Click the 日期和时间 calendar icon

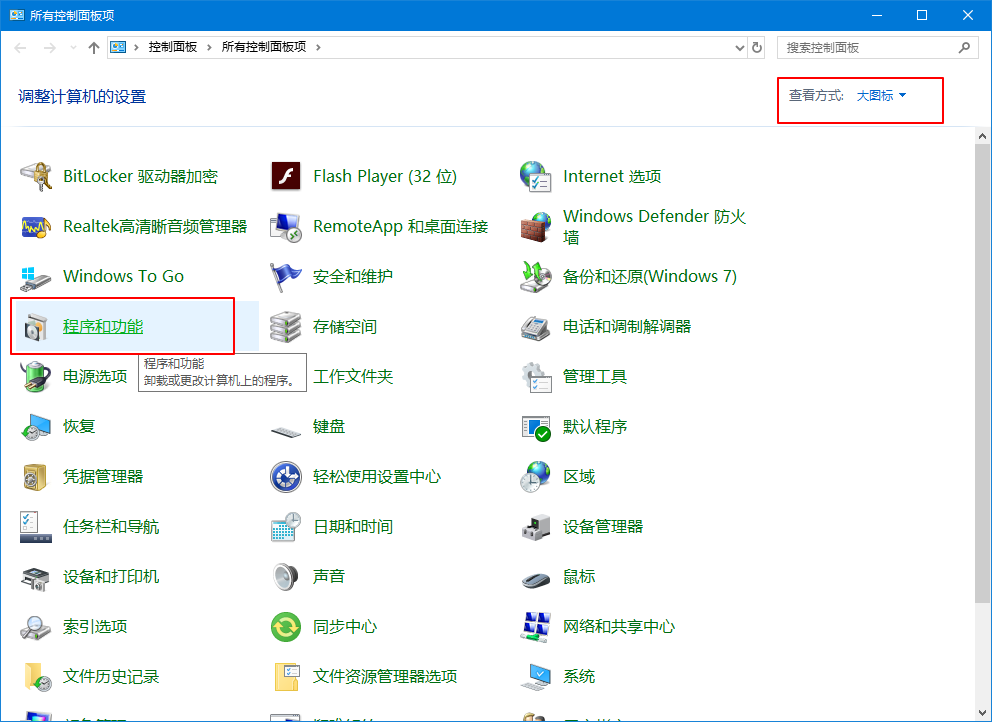(x=286, y=526)
